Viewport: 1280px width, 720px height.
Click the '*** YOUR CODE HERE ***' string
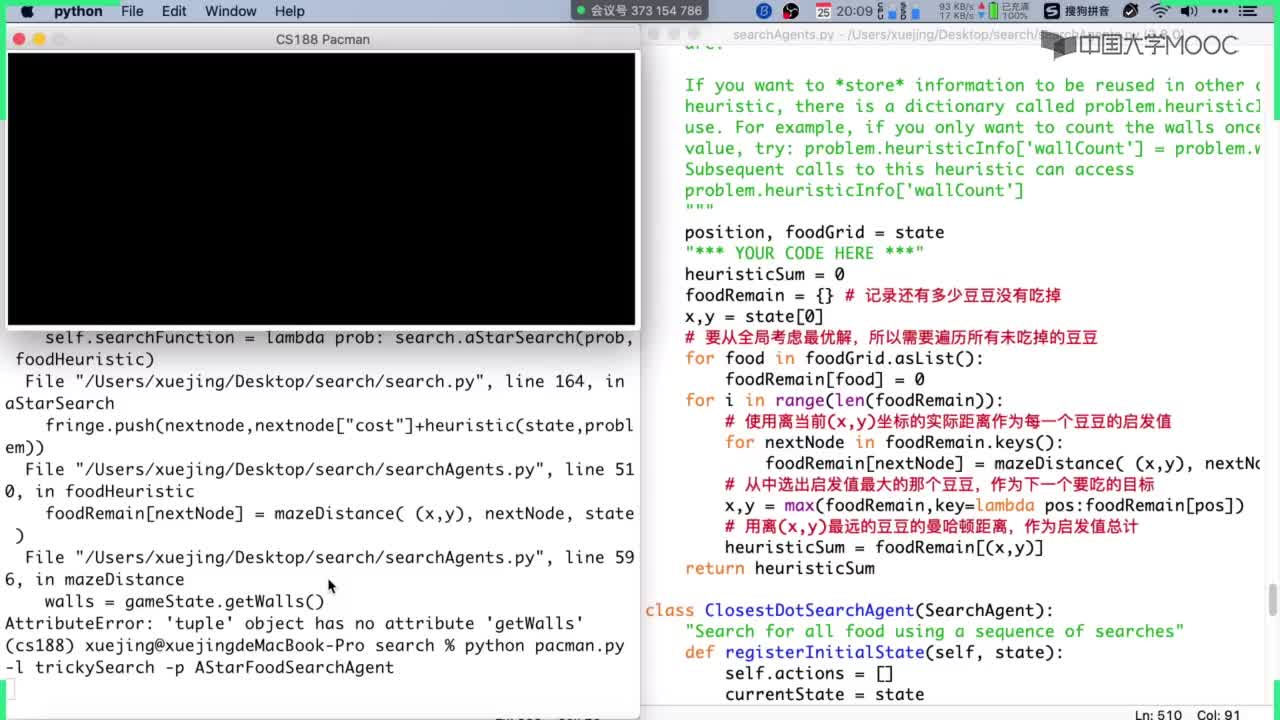coord(804,253)
